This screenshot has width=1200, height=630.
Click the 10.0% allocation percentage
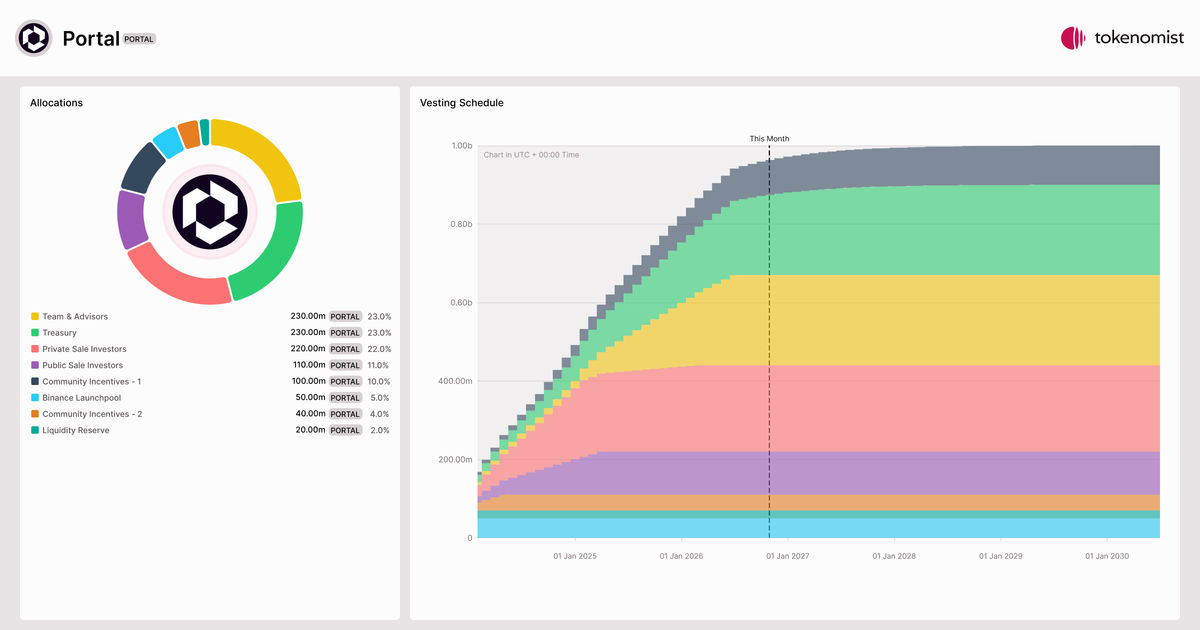coord(379,381)
